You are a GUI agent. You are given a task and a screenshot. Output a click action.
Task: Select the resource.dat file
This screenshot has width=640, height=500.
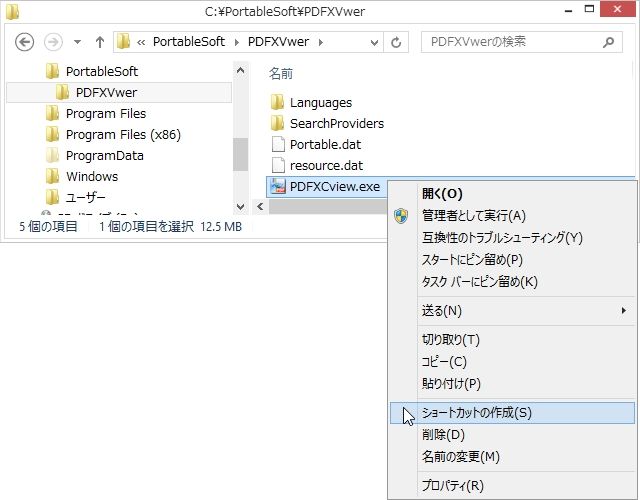point(326,166)
